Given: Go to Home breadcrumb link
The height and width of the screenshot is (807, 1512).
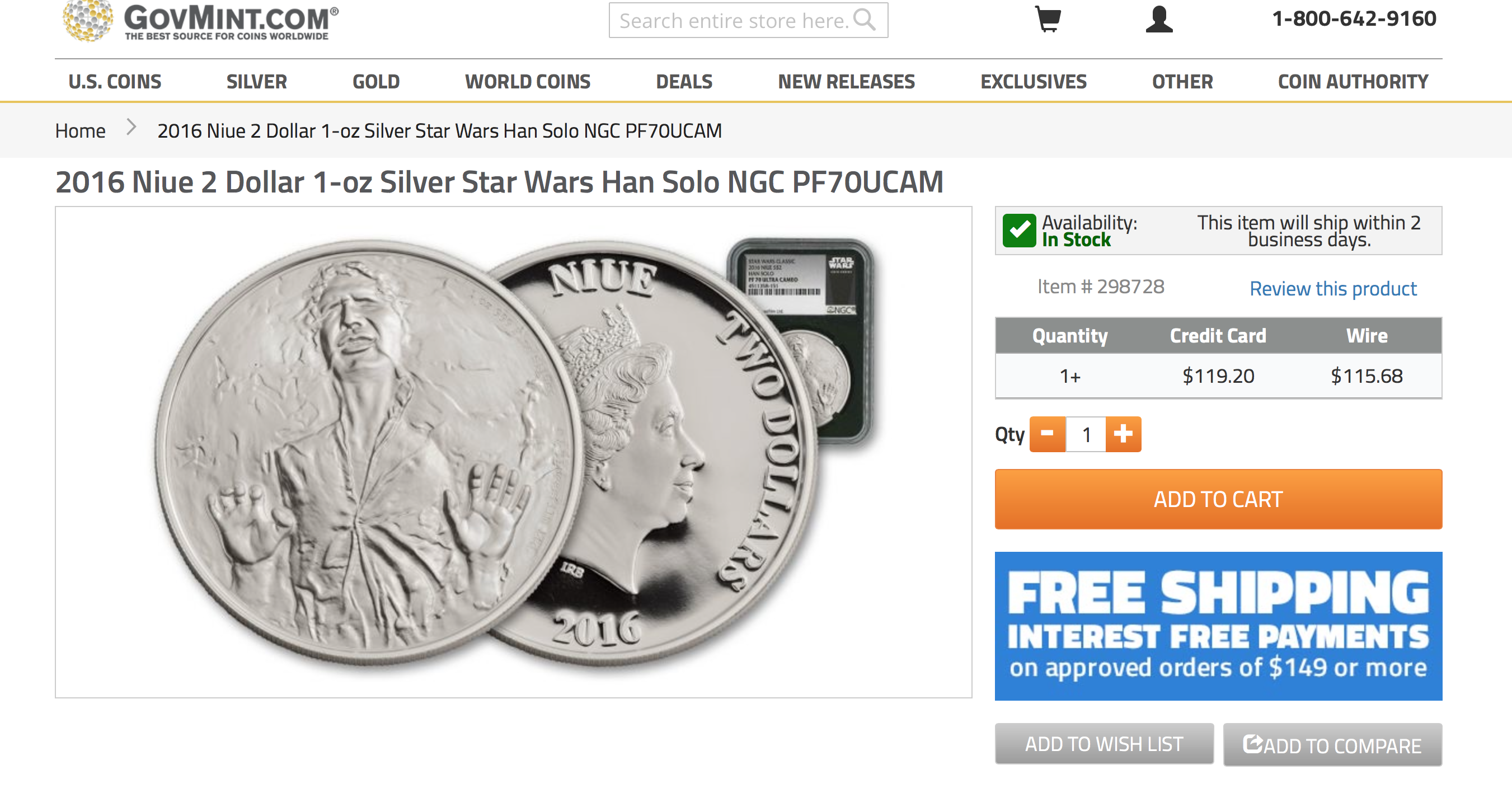Looking at the screenshot, I should click(x=81, y=130).
